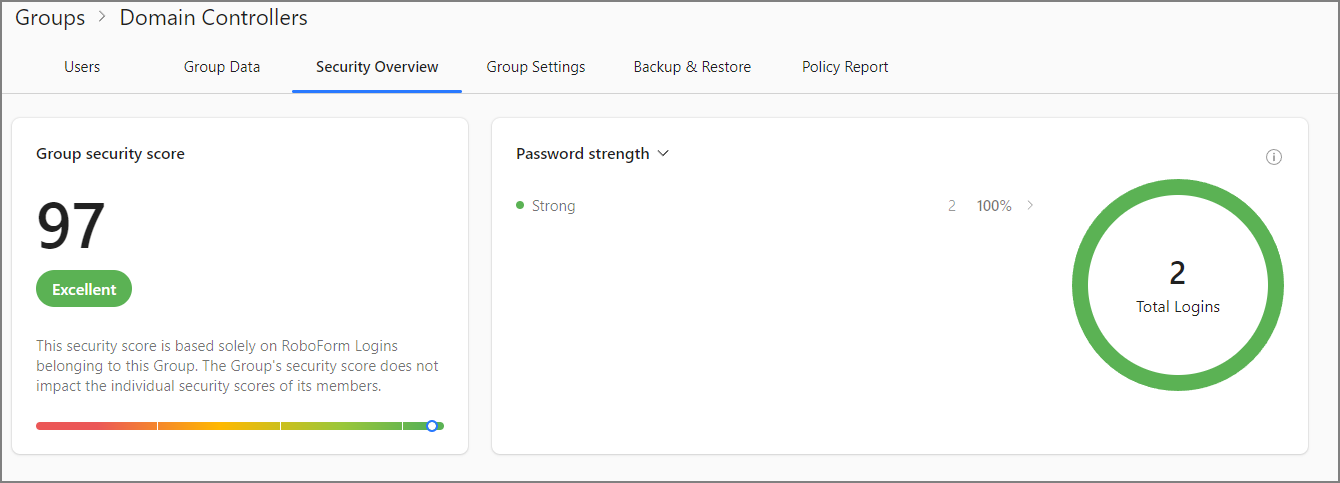Go to the Group Settings tab
1340x483 pixels.
click(536, 67)
